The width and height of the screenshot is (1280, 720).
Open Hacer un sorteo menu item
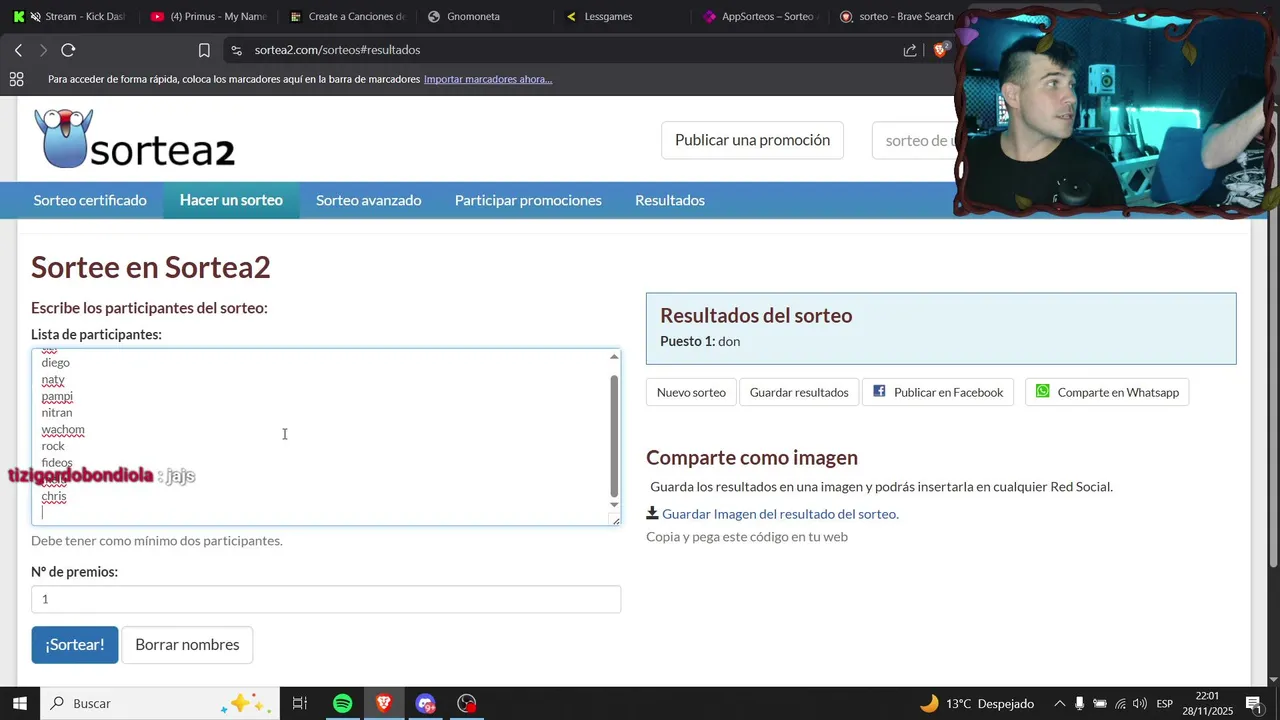[x=231, y=200]
